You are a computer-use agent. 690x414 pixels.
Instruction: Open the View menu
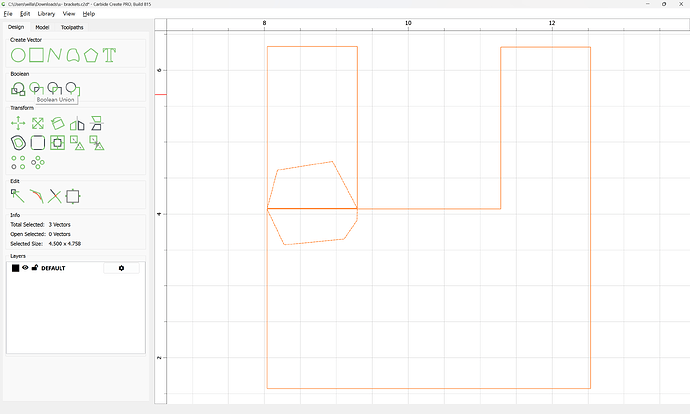click(69, 14)
